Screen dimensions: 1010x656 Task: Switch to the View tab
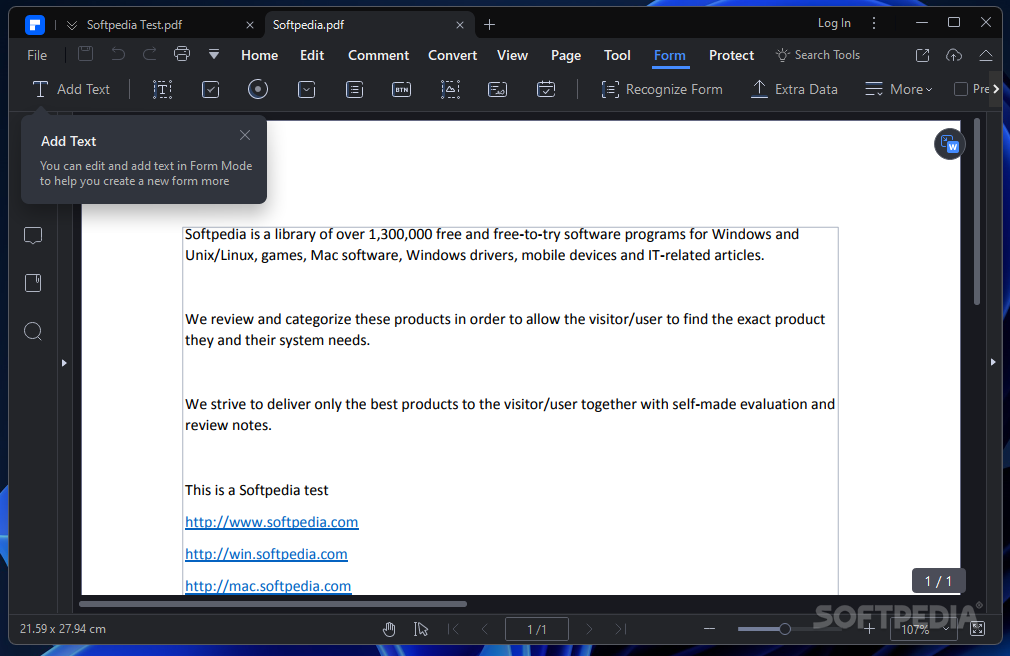[x=512, y=55]
